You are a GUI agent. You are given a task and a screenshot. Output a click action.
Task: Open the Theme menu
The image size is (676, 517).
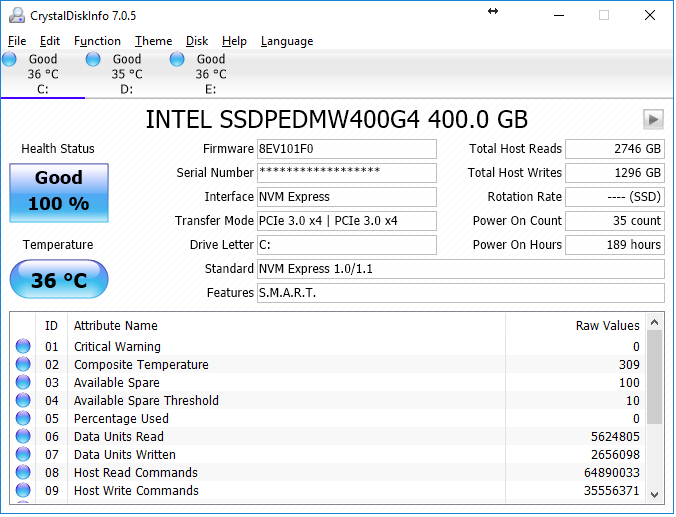point(153,41)
